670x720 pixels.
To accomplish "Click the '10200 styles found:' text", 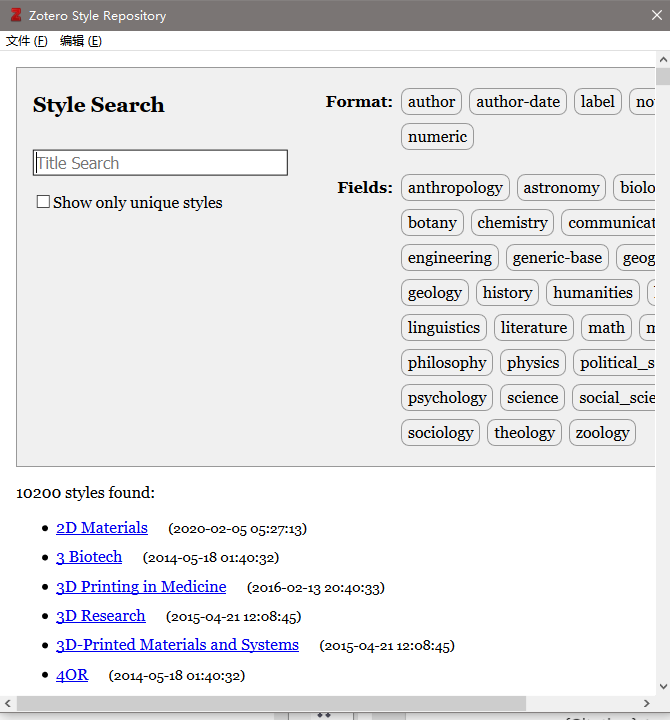I will tap(85, 492).
